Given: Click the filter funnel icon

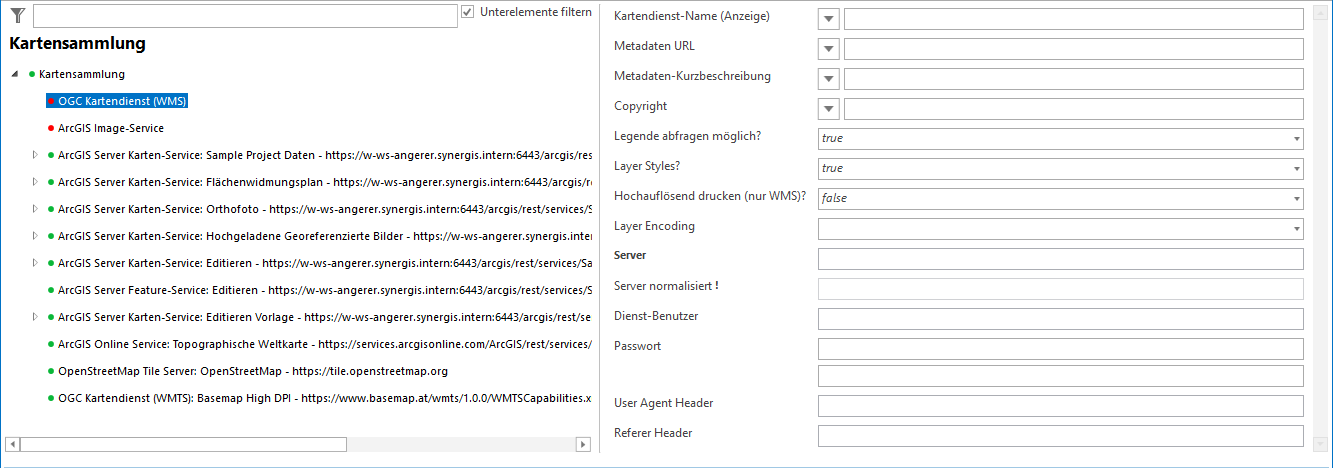Looking at the screenshot, I should 17,15.
